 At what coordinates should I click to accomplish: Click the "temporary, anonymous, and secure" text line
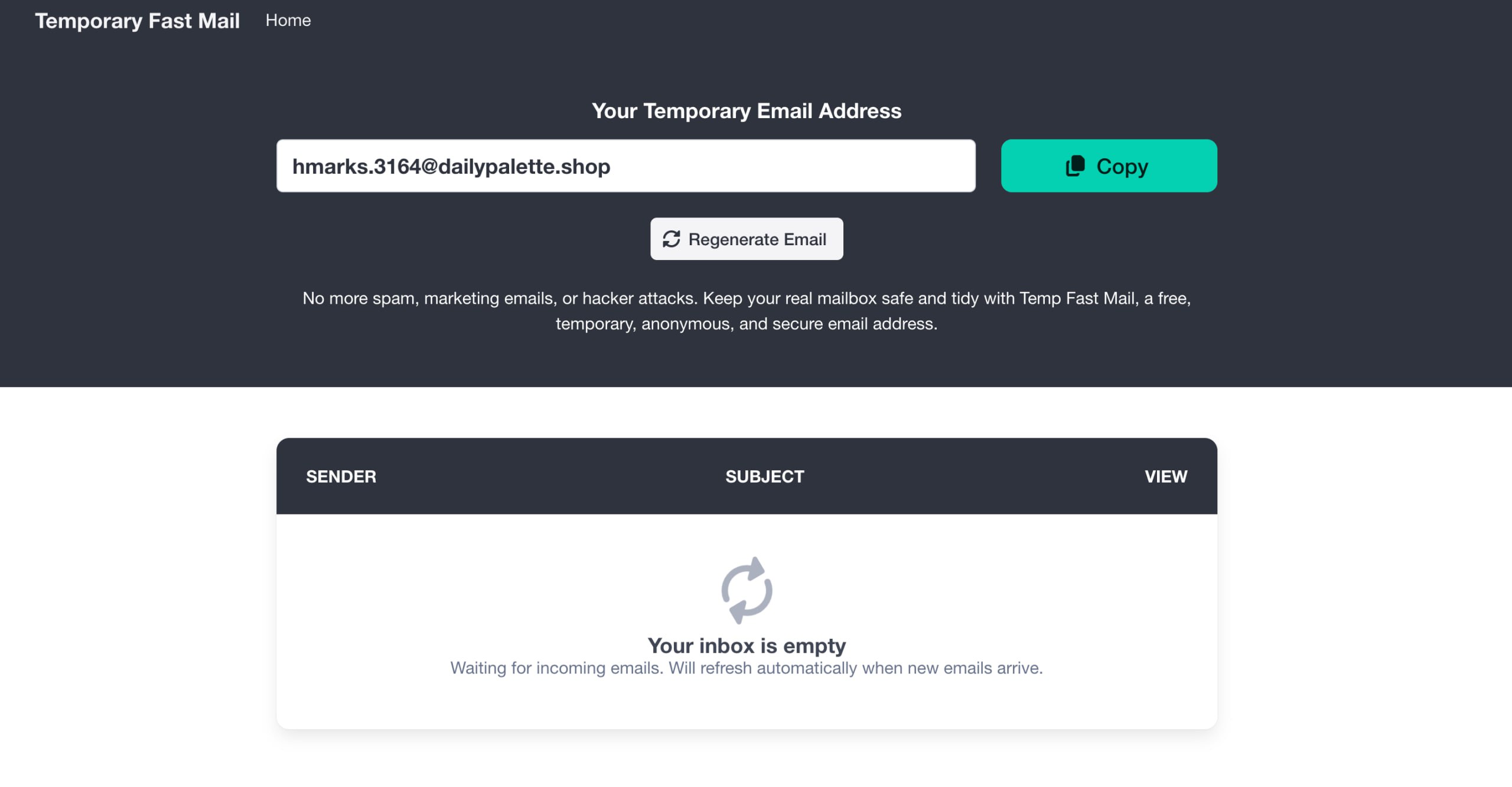coord(747,324)
